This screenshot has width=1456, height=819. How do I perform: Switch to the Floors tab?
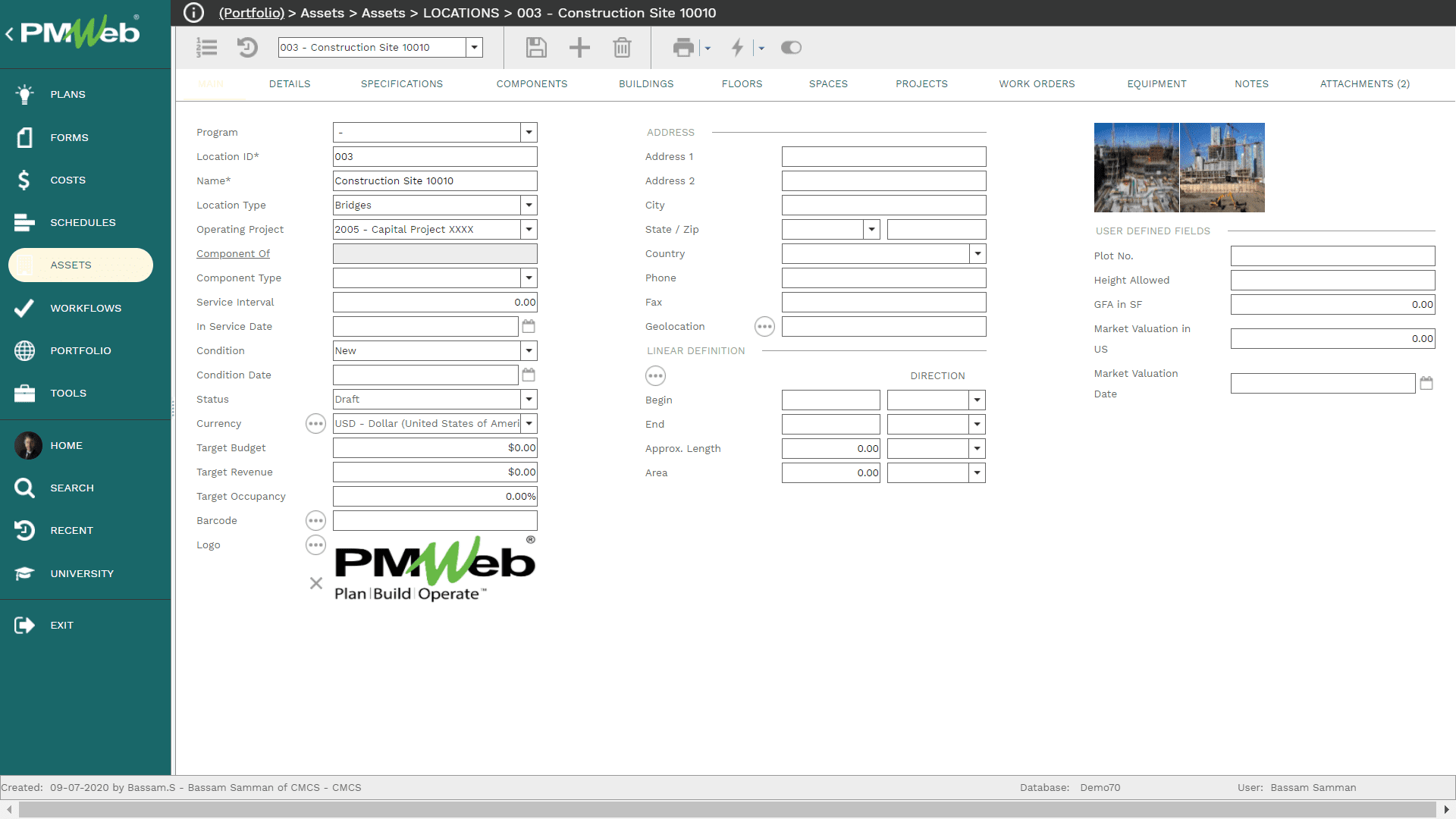[x=742, y=84]
